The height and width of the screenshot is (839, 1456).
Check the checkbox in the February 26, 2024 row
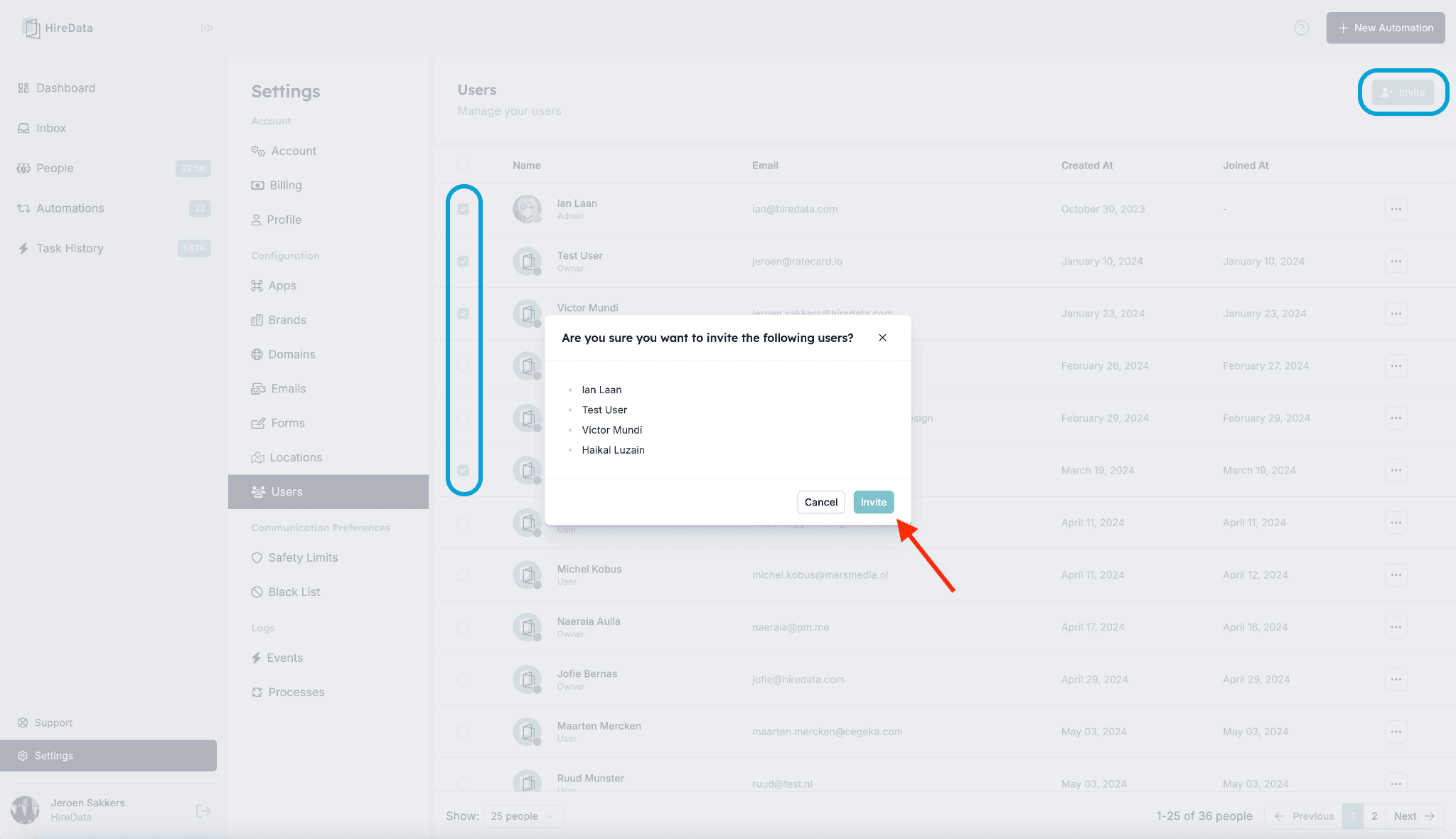(463, 366)
